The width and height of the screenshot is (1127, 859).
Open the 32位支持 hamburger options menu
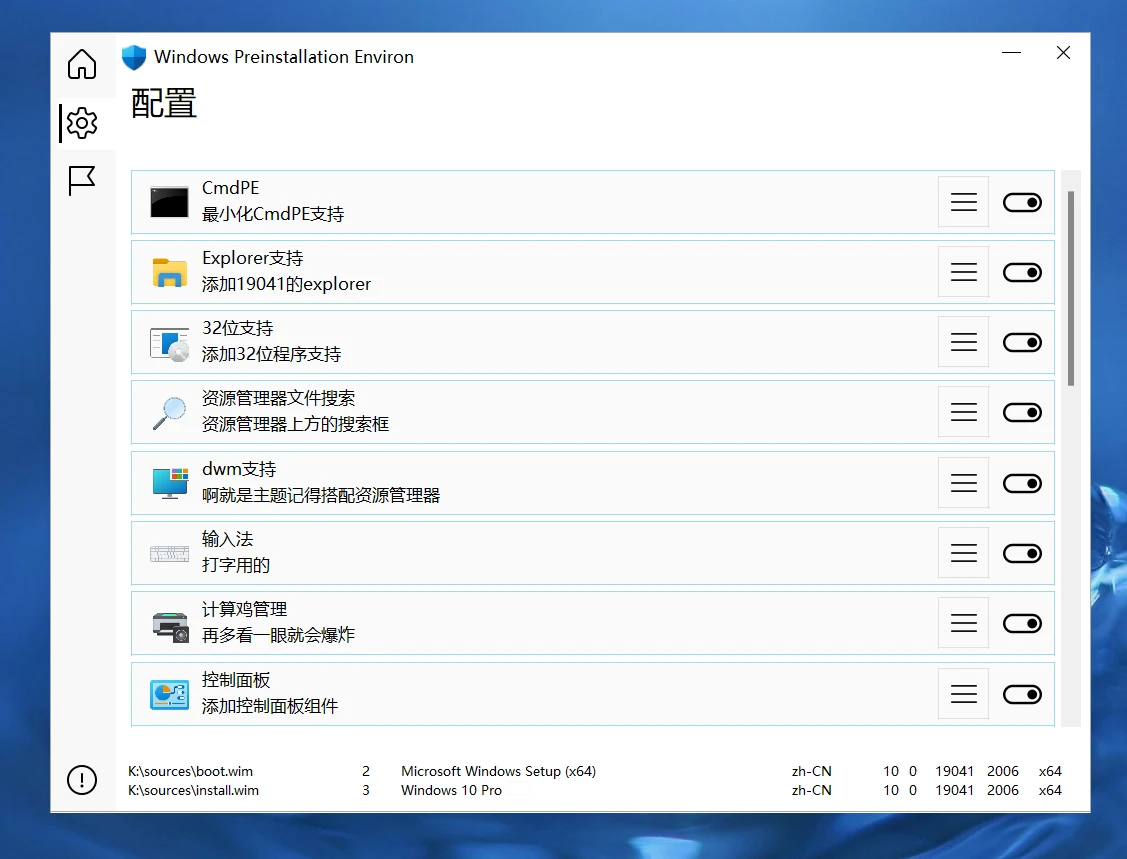pos(963,342)
